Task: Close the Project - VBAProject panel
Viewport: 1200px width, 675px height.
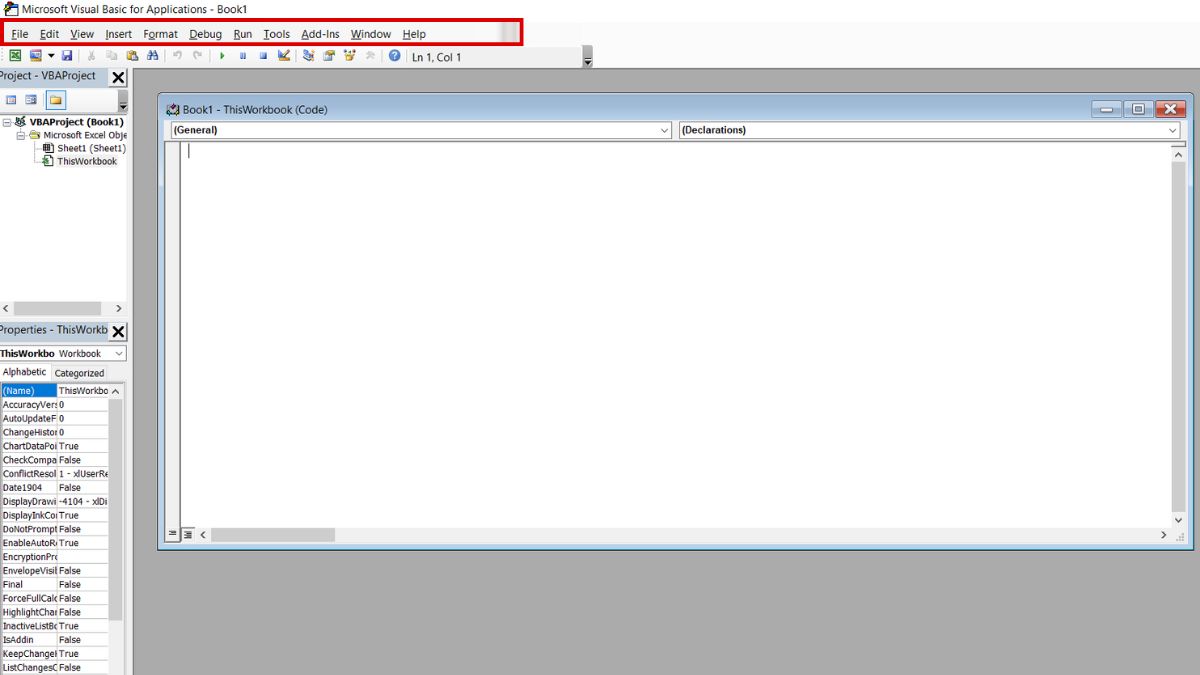Action: click(118, 77)
